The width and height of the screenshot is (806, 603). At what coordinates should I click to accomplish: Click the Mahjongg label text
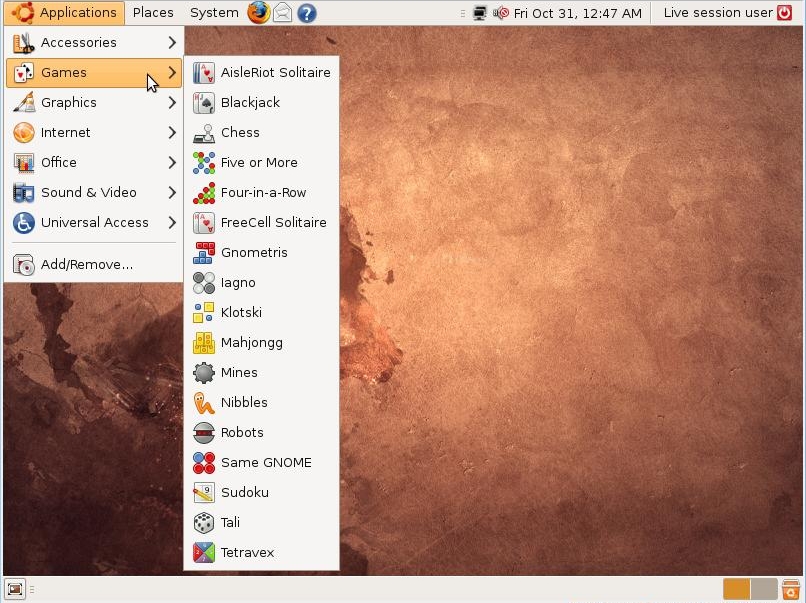[252, 343]
